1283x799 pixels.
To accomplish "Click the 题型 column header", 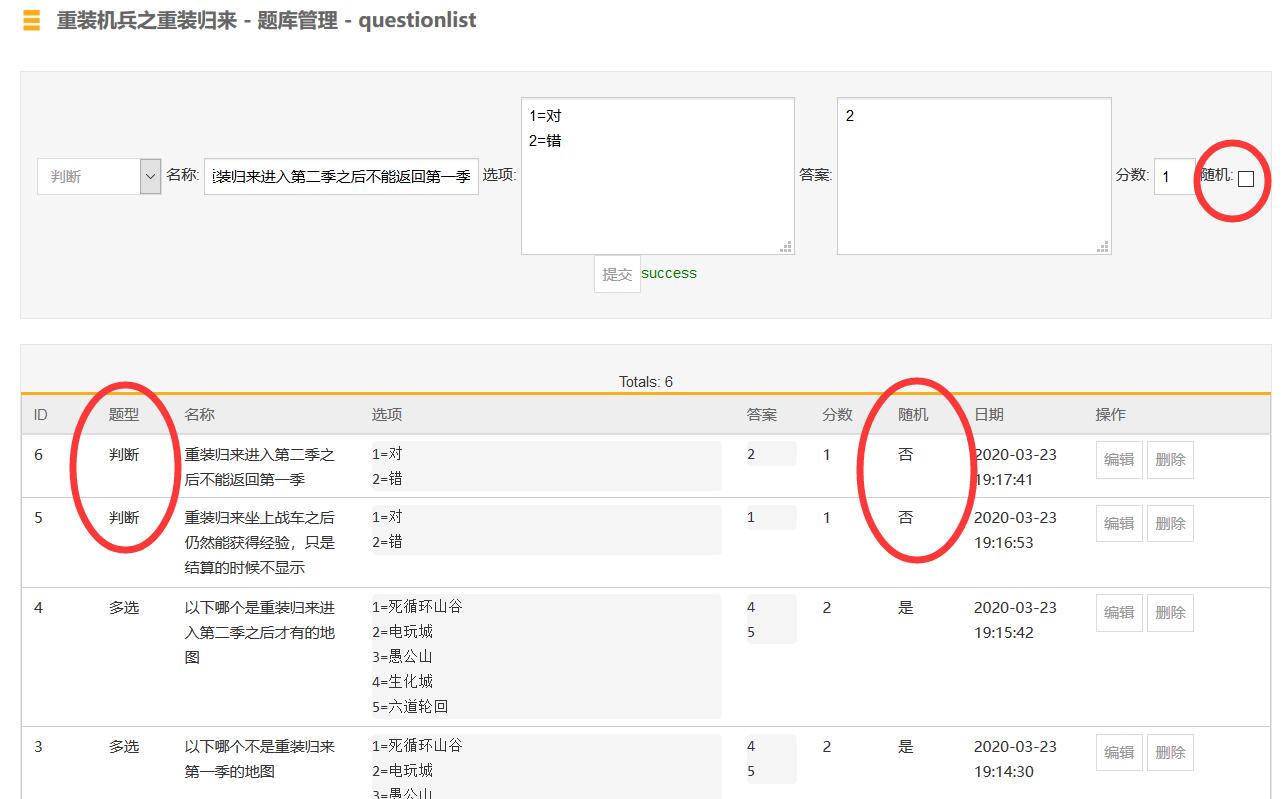I will [124, 414].
